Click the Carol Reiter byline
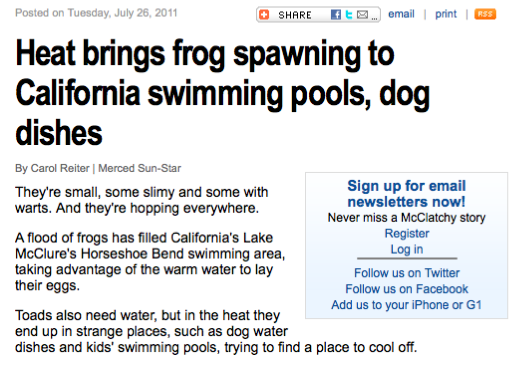Screen dimensions: 514x369 [60, 168]
